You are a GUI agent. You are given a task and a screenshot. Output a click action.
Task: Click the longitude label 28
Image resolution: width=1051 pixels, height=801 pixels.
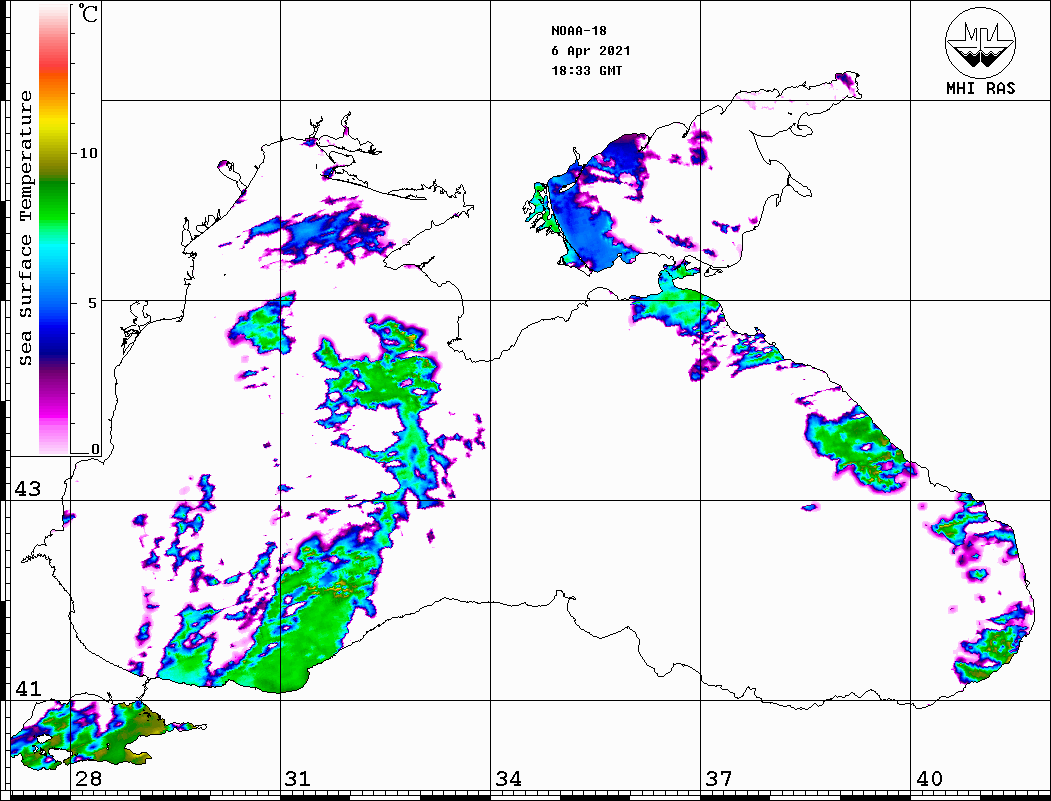88,779
